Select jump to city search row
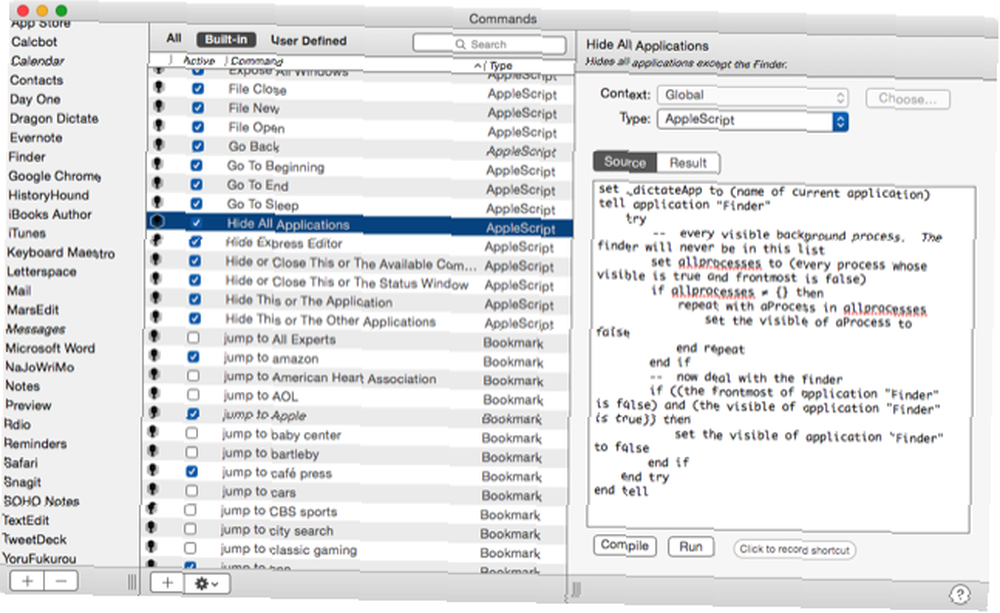1000x613 pixels. [x=355, y=531]
